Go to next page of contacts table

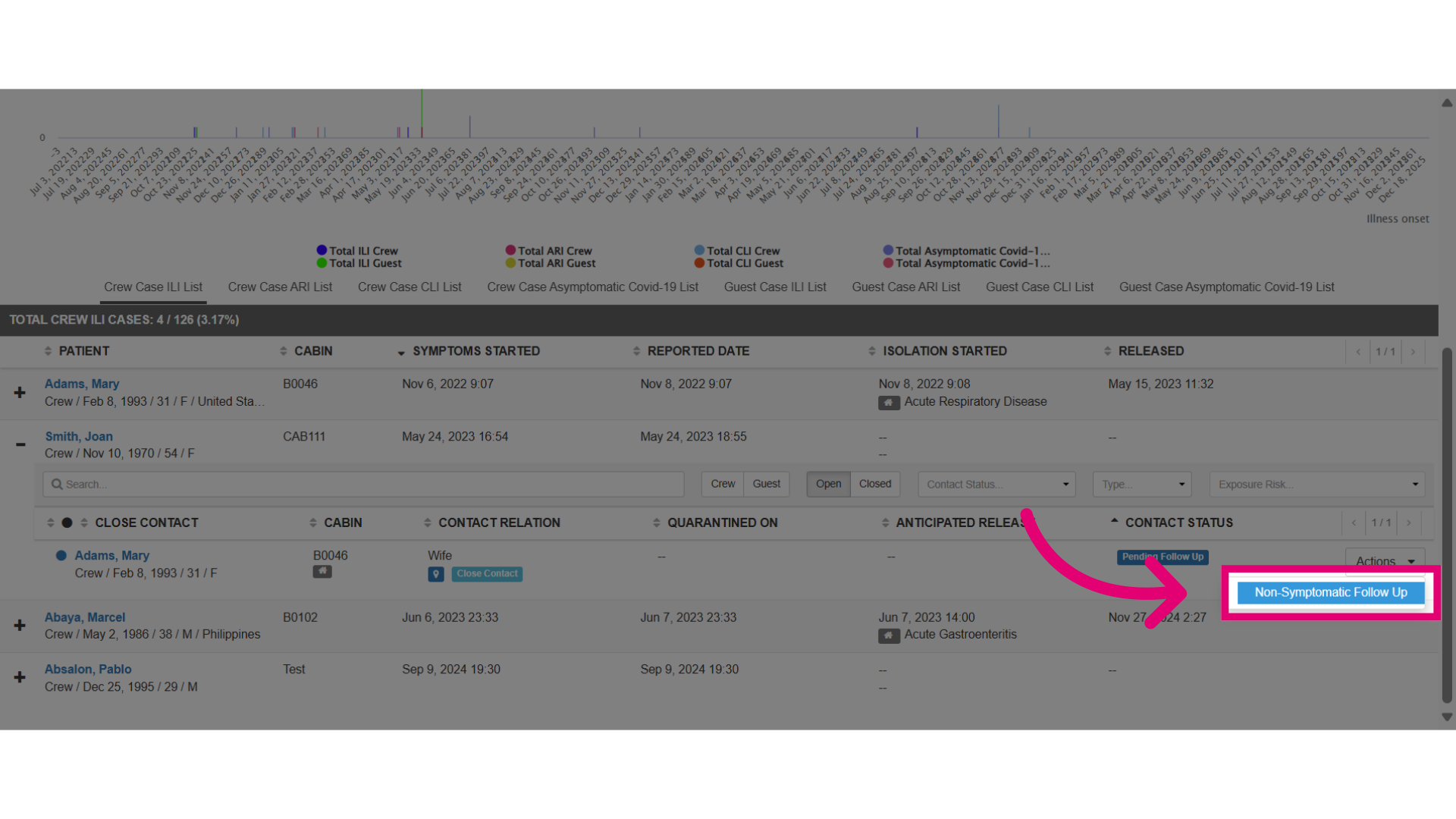click(x=1409, y=523)
